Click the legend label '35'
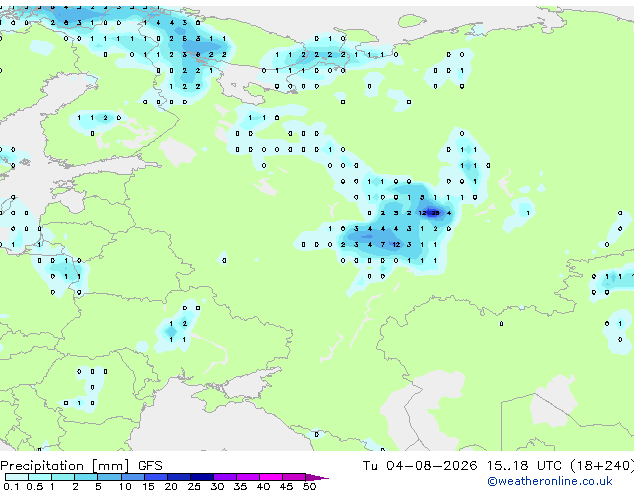634x490 pixels. click(x=240, y=486)
